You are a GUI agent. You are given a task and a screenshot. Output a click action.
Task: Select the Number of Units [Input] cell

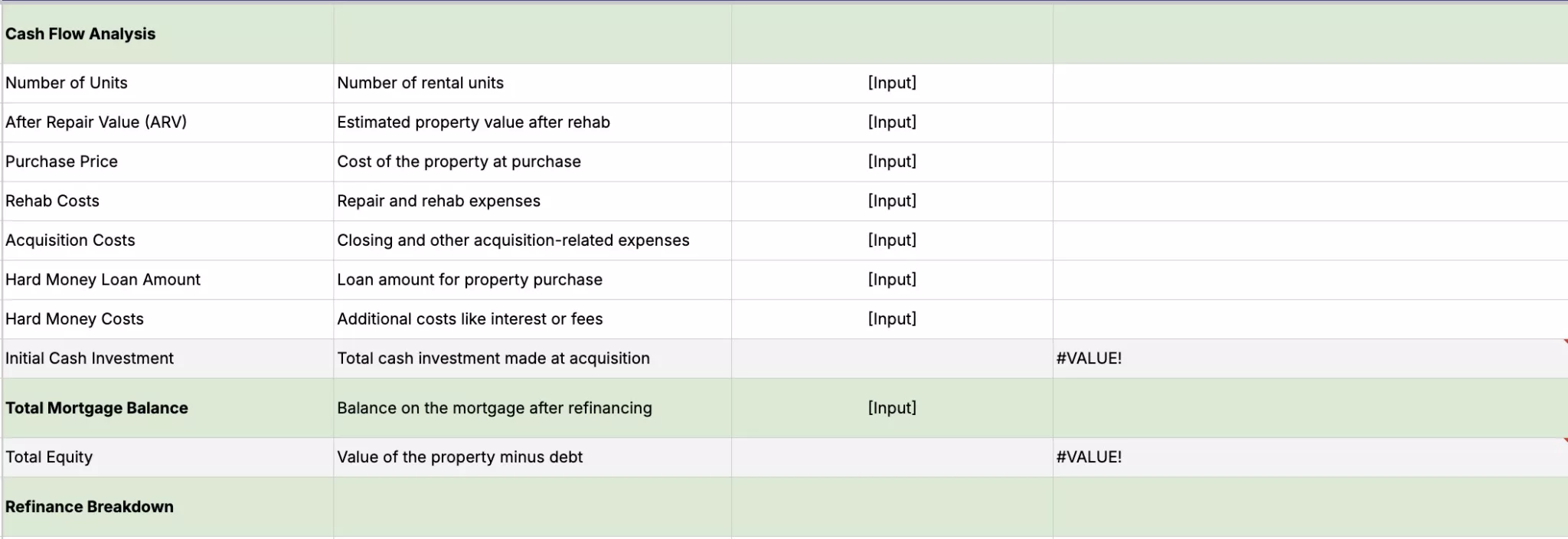(x=892, y=83)
